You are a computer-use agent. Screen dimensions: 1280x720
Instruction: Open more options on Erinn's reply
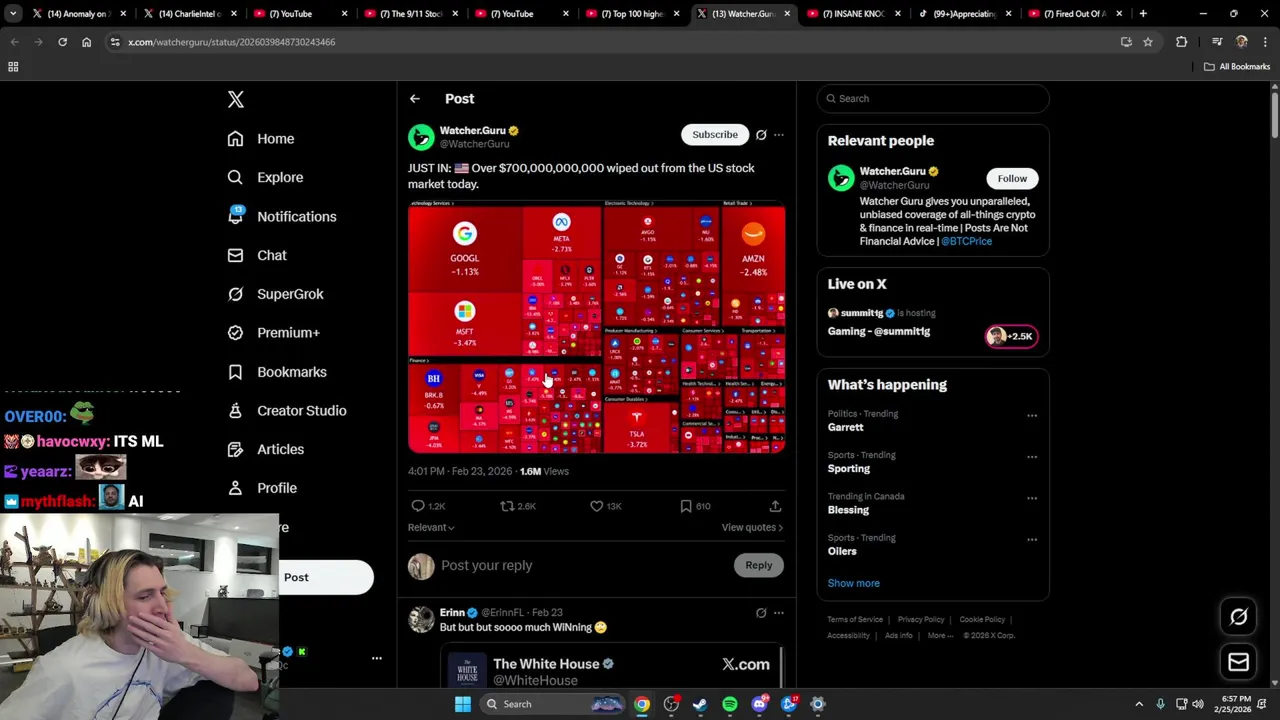pos(779,613)
